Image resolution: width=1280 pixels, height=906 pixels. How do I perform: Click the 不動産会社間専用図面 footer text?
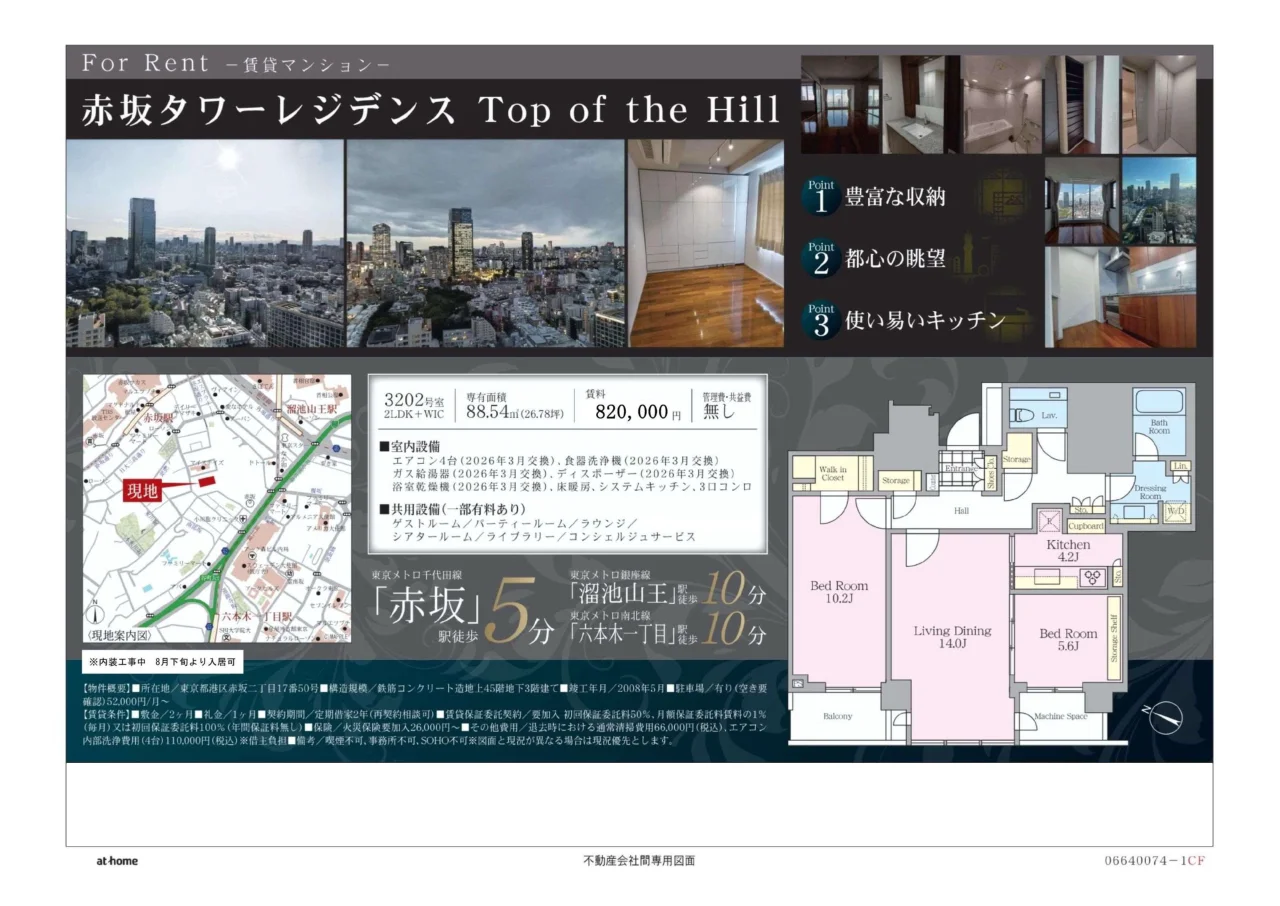pyautogui.click(x=639, y=860)
